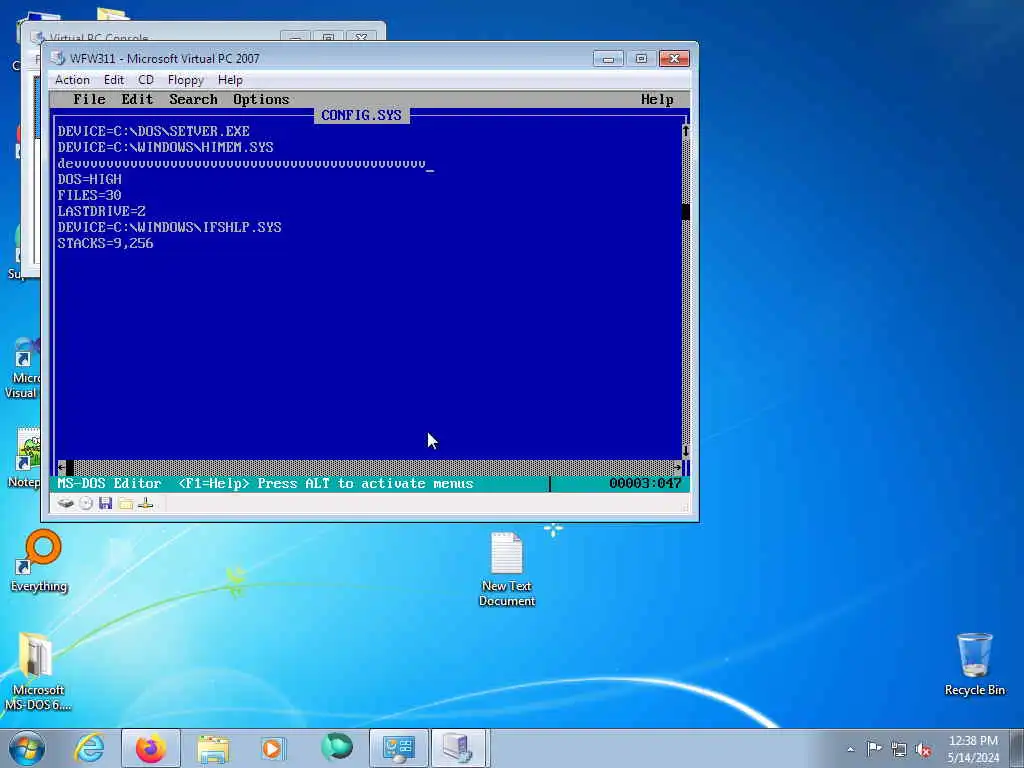The image size is (1024, 768).
Task: Click the 00003:047 cursor position indicator
Action: click(x=645, y=484)
